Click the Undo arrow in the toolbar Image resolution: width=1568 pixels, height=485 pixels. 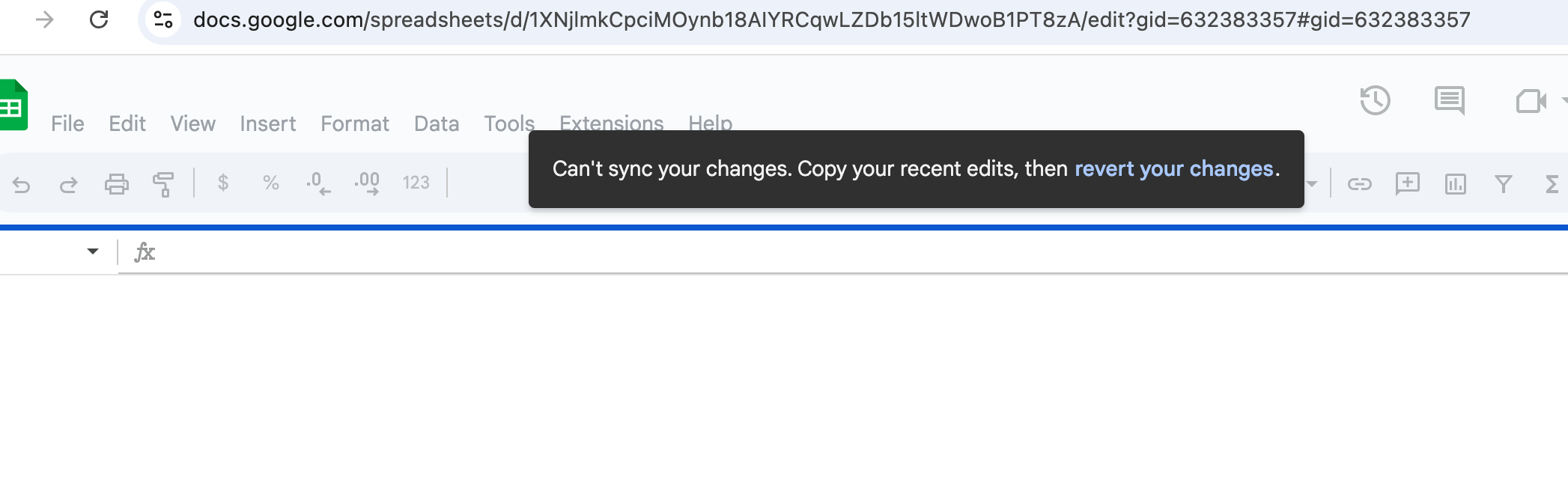(22, 184)
